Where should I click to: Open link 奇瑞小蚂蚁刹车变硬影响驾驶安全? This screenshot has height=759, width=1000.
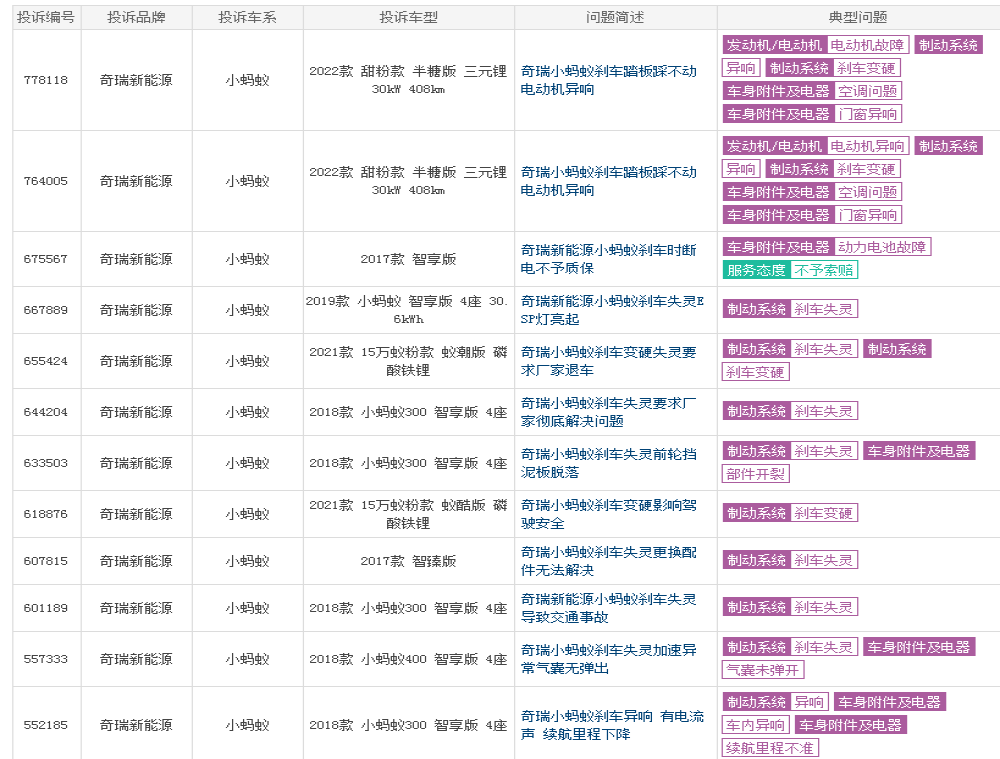click(x=608, y=514)
